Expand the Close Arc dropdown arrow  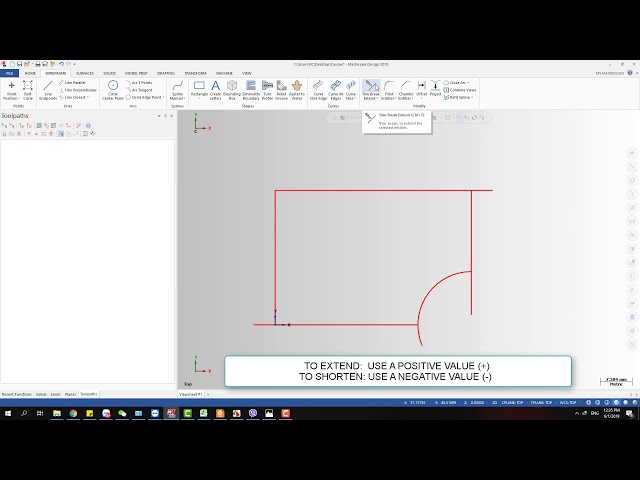pos(468,82)
